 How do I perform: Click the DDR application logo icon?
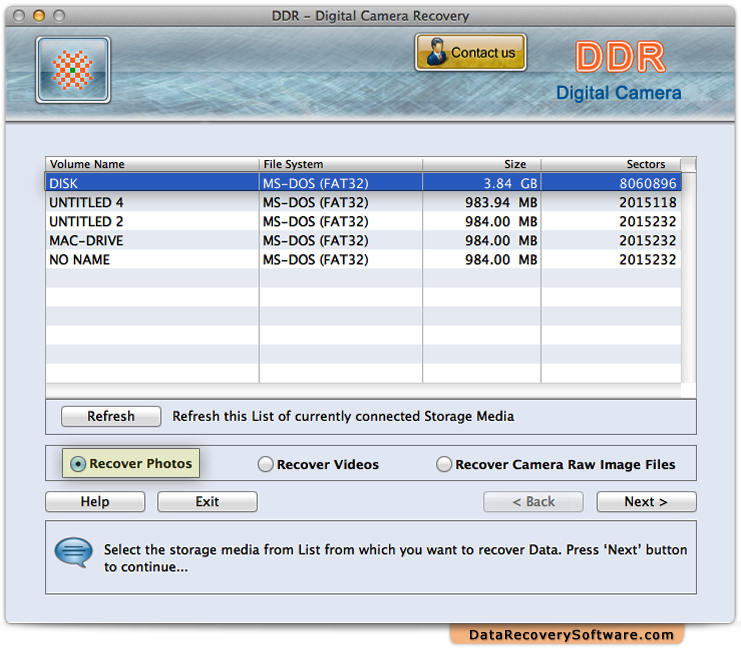(73, 69)
